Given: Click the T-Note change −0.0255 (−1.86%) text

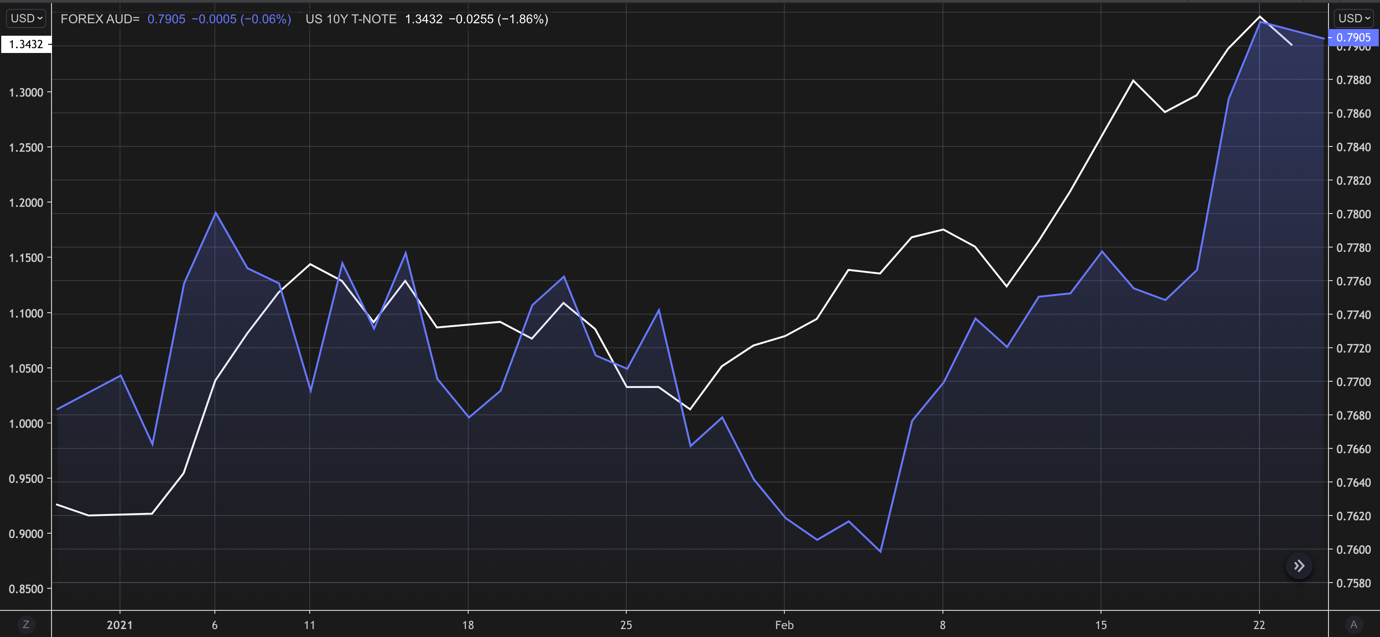Looking at the screenshot, I should (x=498, y=19).
